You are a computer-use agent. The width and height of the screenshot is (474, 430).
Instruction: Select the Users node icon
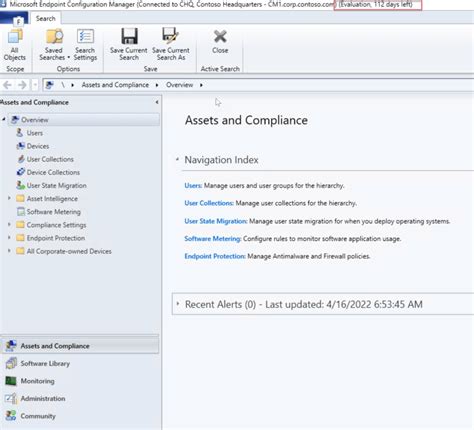point(20,133)
